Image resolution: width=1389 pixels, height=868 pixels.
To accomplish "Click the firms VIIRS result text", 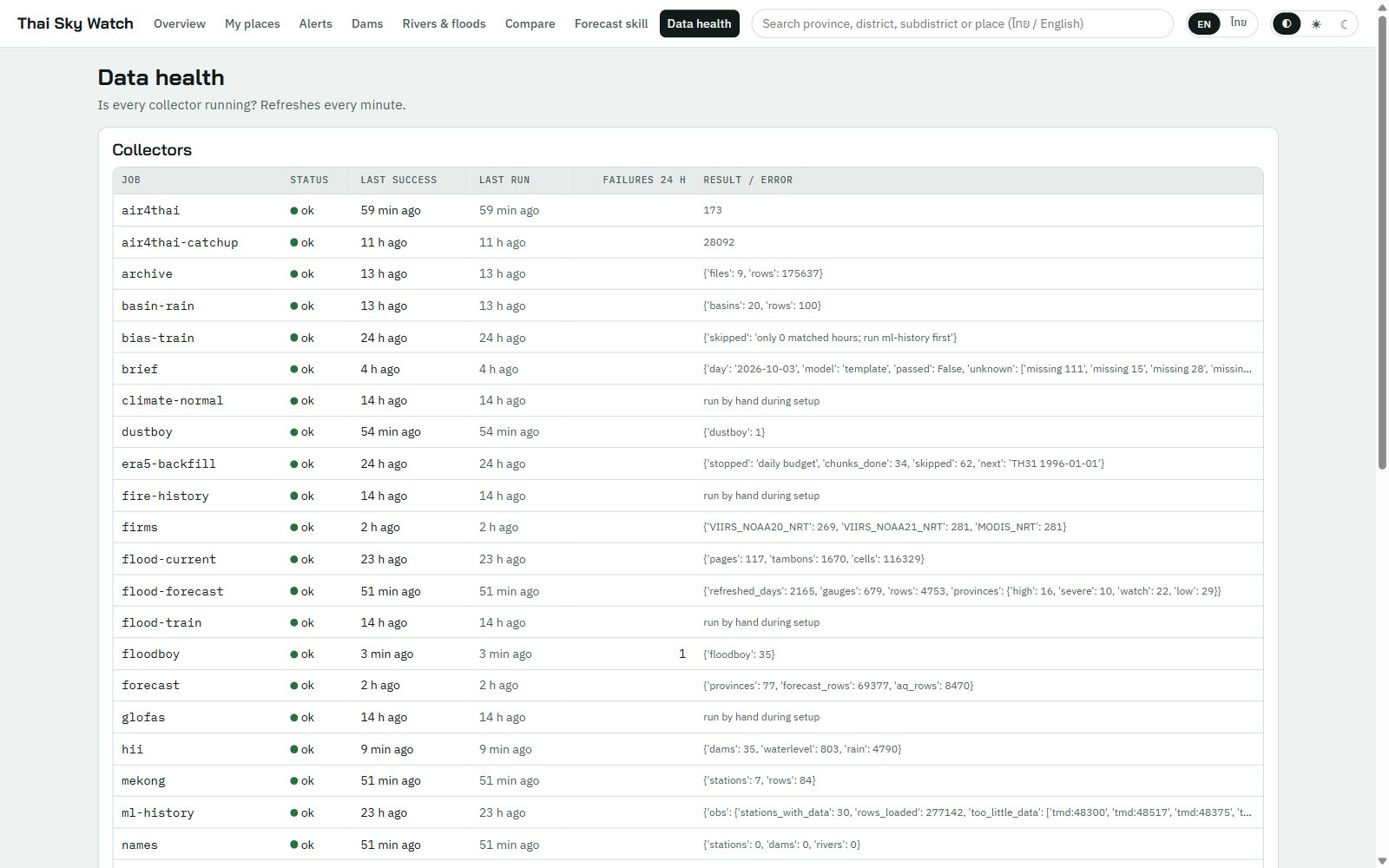I will click(885, 527).
